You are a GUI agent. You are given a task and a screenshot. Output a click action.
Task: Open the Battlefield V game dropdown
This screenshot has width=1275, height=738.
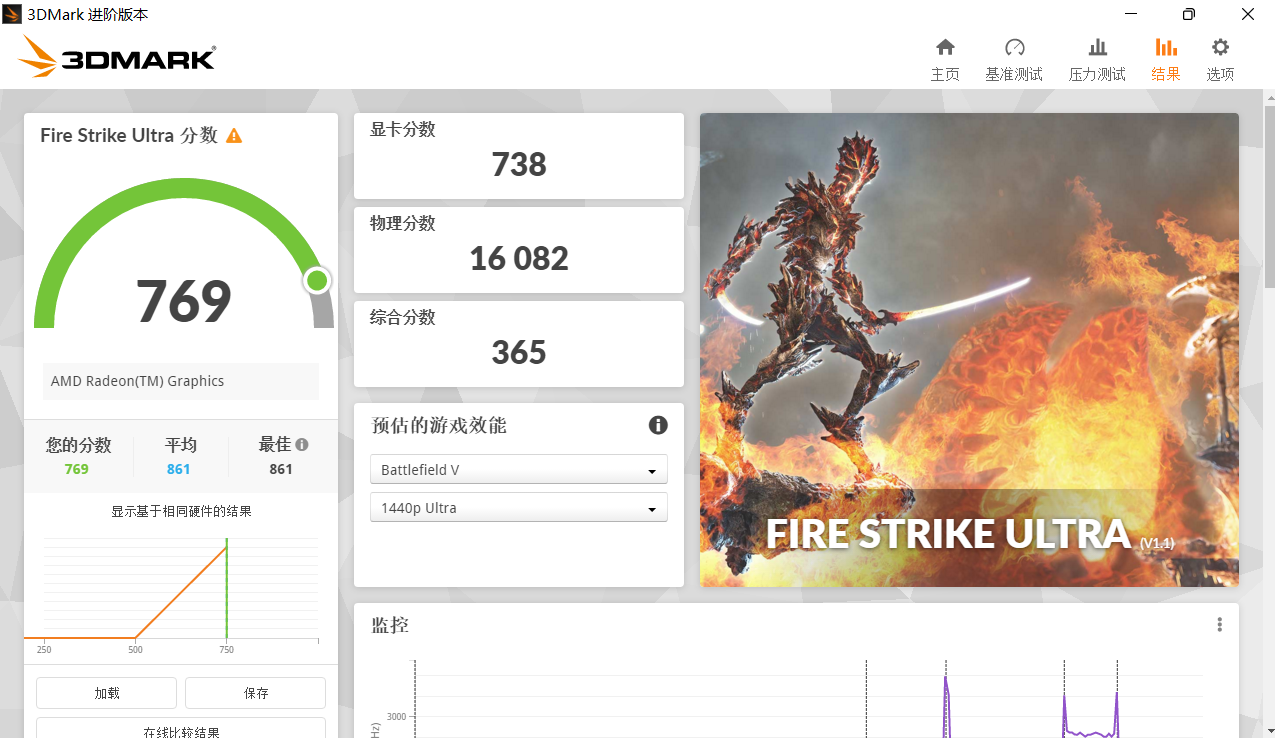[519, 470]
